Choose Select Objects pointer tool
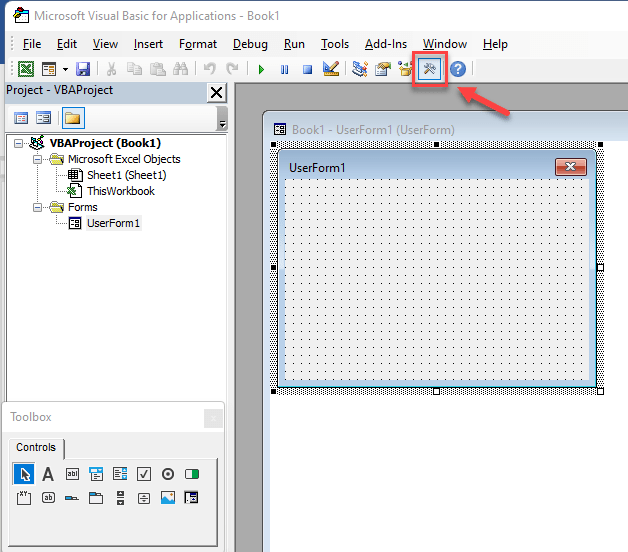The height and width of the screenshot is (552, 628). coord(24,474)
